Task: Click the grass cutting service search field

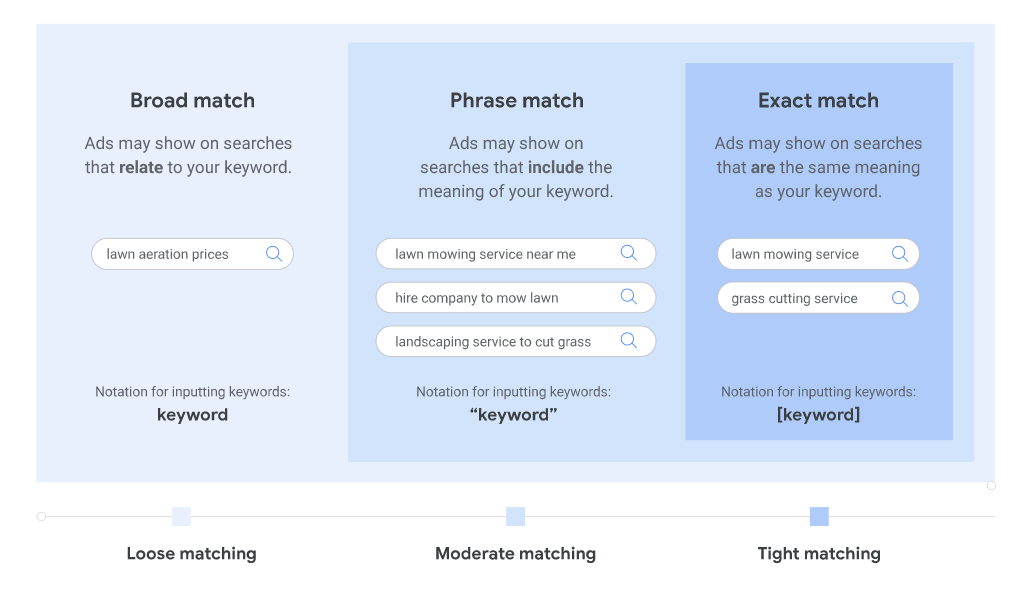Action: click(796, 298)
